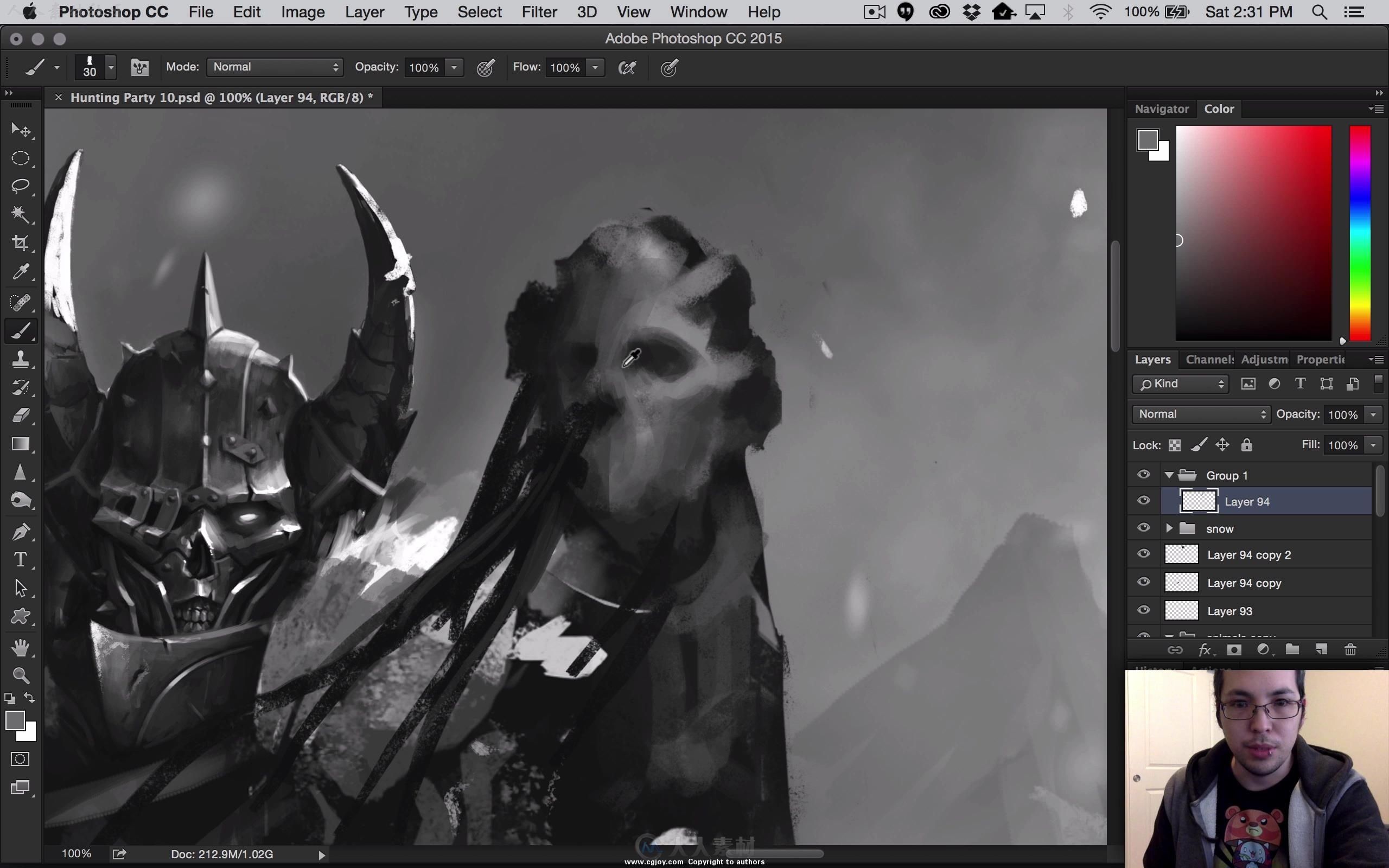Screen dimensions: 1389x868
Task: Open the brush Mode dropdown
Action: point(275,67)
